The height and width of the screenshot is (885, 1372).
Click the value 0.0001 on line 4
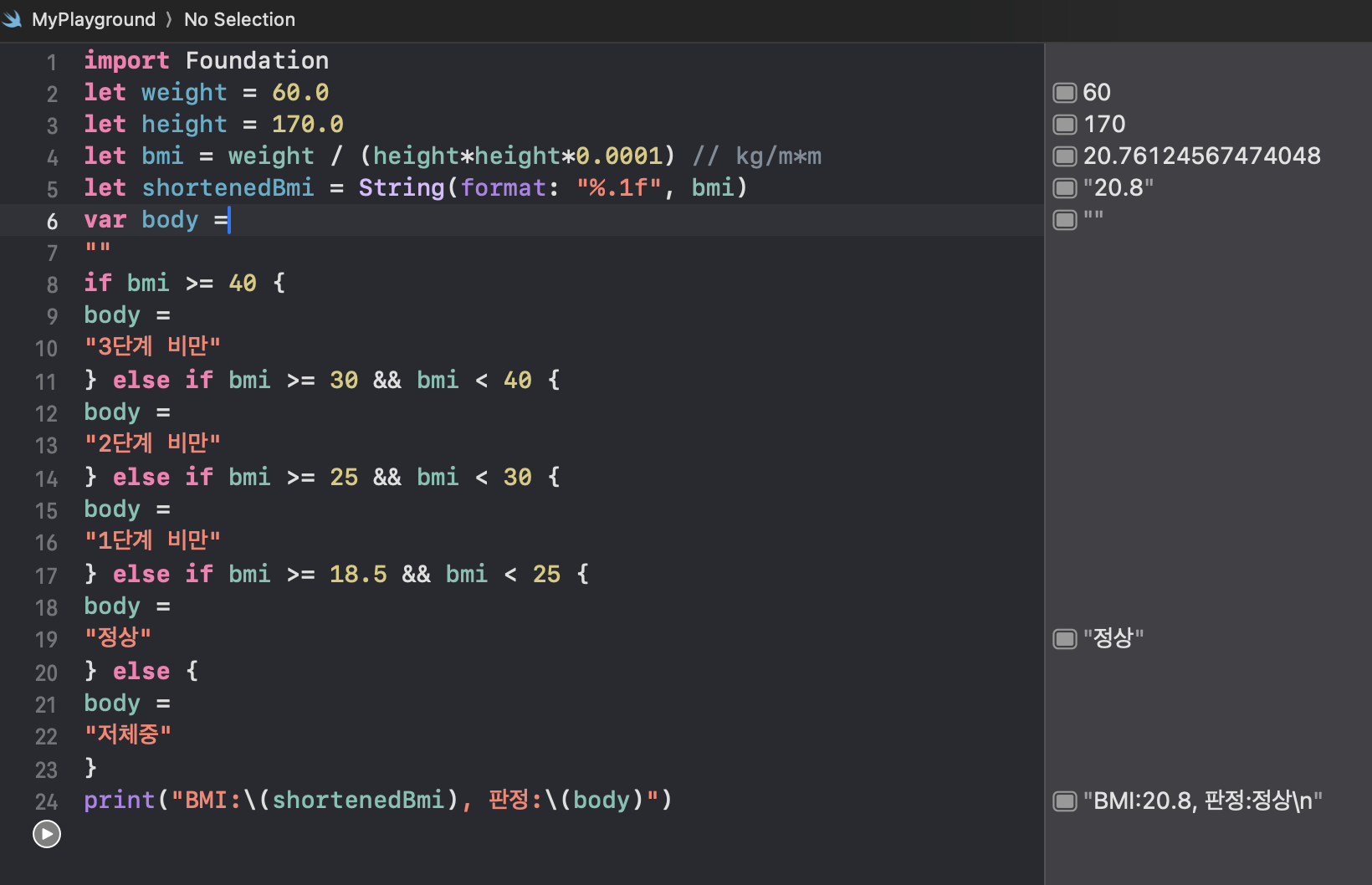point(619,156)
